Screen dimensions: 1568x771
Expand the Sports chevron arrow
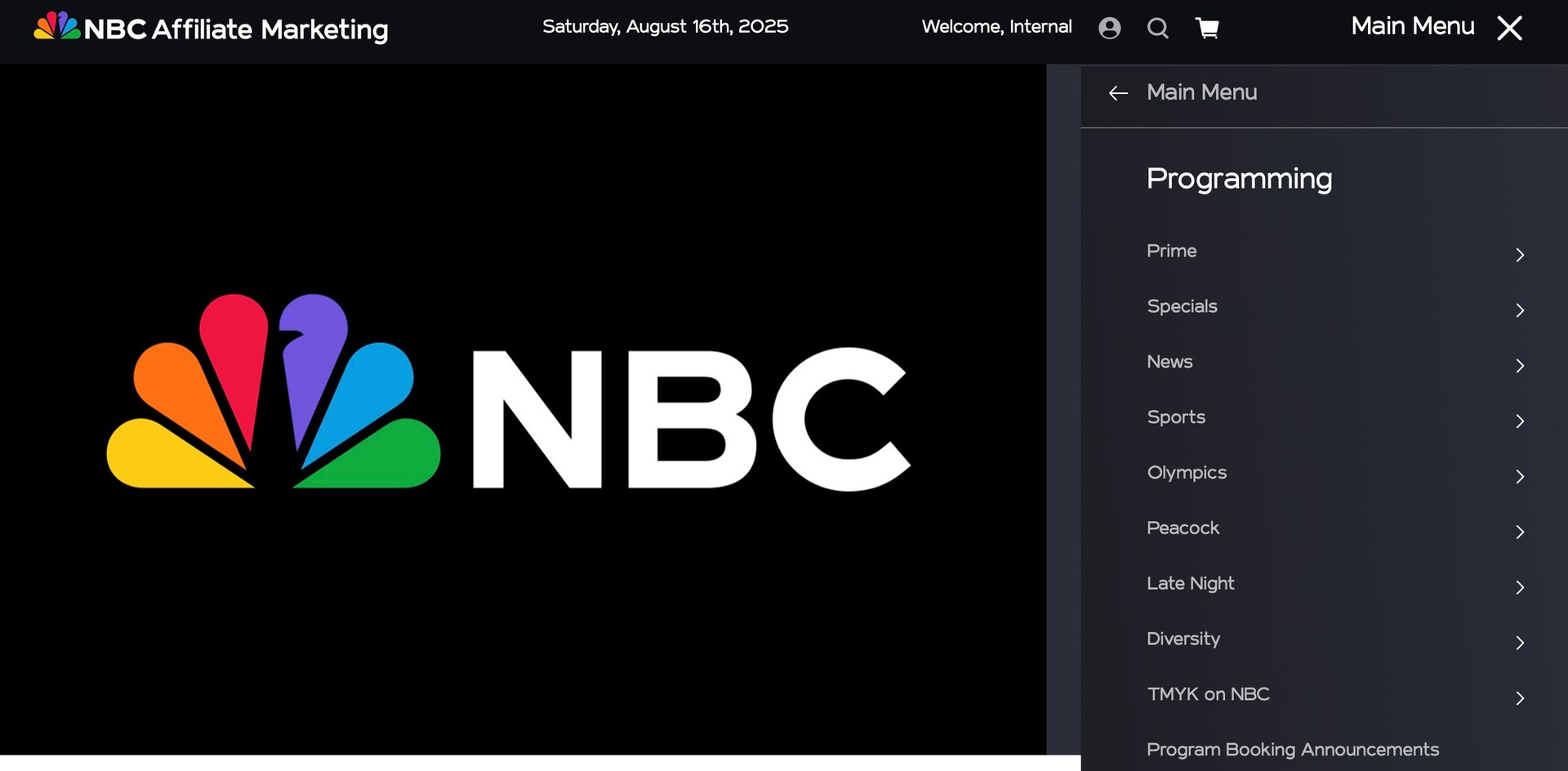tap(1520, 421)
